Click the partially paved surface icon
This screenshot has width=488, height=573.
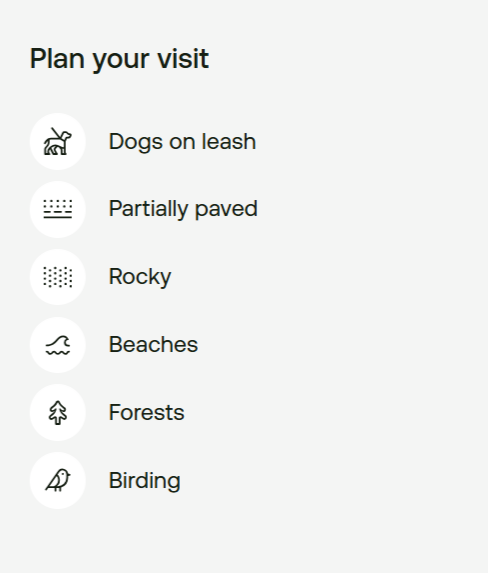(x=58, y=209)
